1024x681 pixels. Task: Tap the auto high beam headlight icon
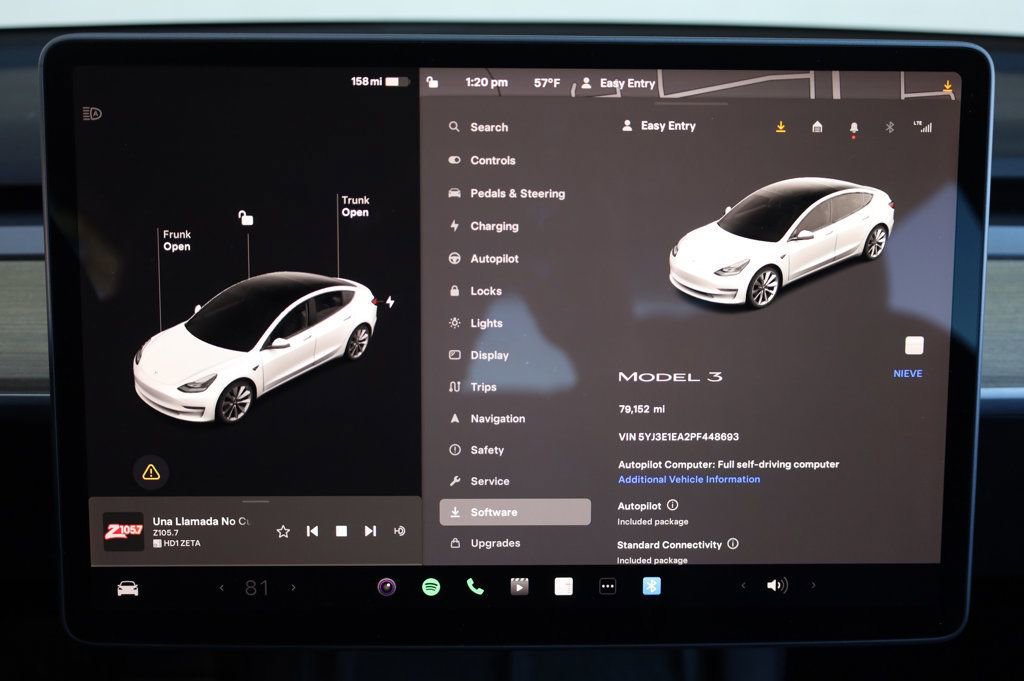92,114
